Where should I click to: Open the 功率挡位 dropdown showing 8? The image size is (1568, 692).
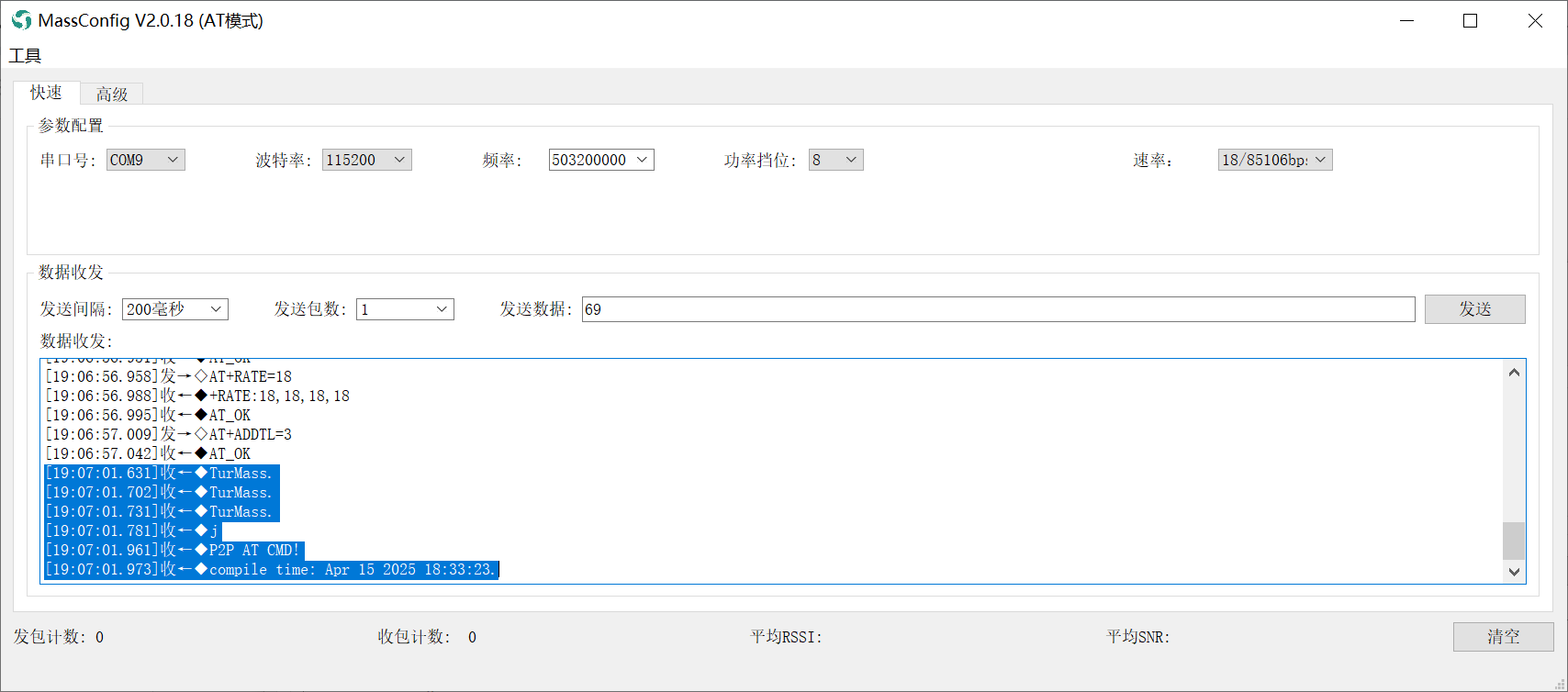[836, 160]
